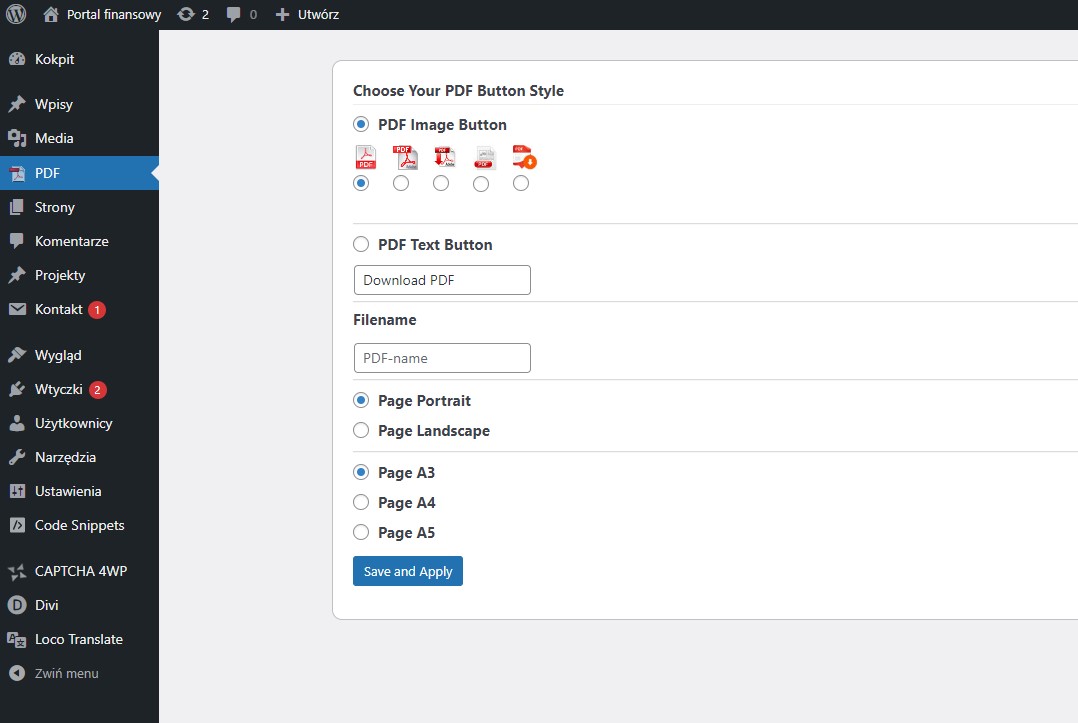Select radio under fifth PDF icon
The image size is (1078, 723).
(x=521, y=183)
